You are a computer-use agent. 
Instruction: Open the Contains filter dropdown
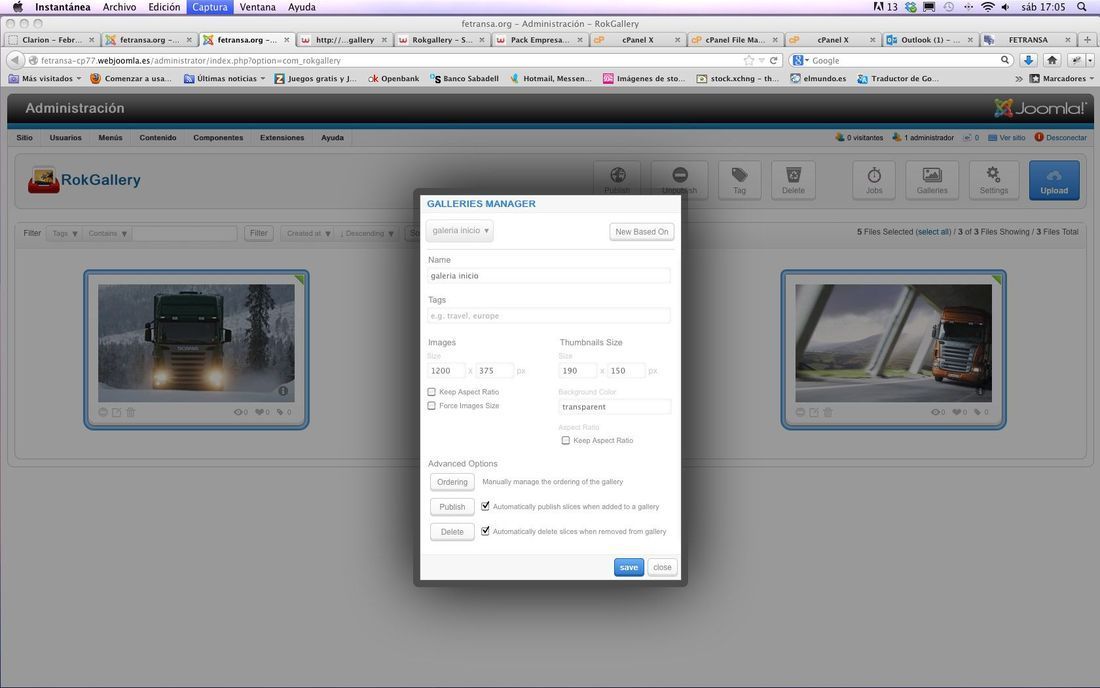tap(107, 234)
